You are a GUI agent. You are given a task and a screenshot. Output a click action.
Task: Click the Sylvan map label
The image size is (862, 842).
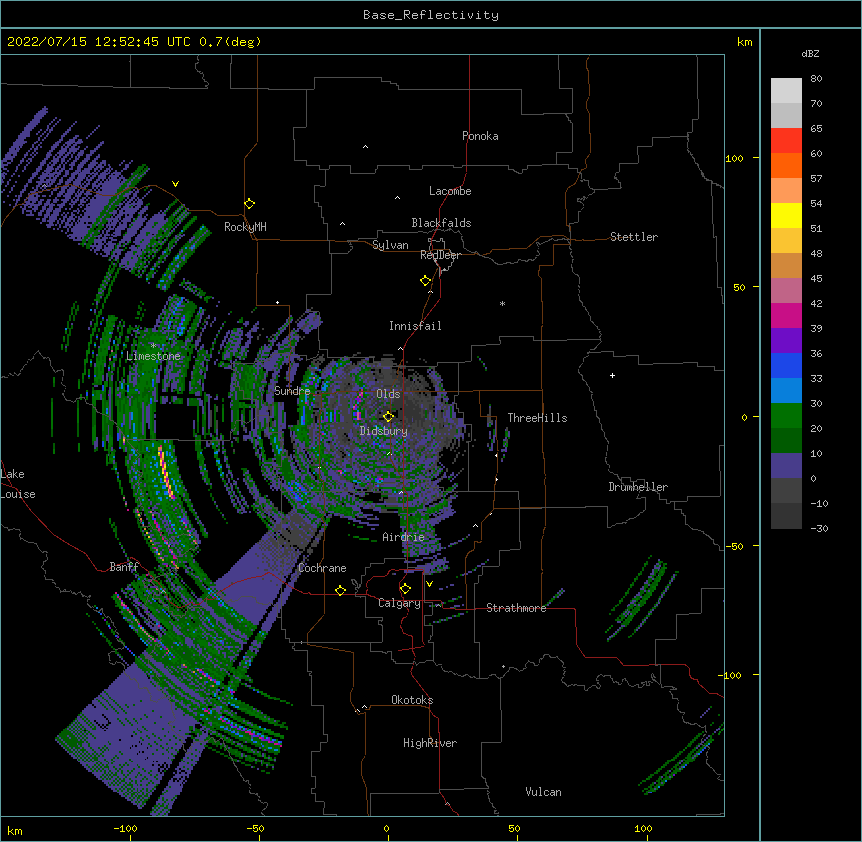coord(390,245)
